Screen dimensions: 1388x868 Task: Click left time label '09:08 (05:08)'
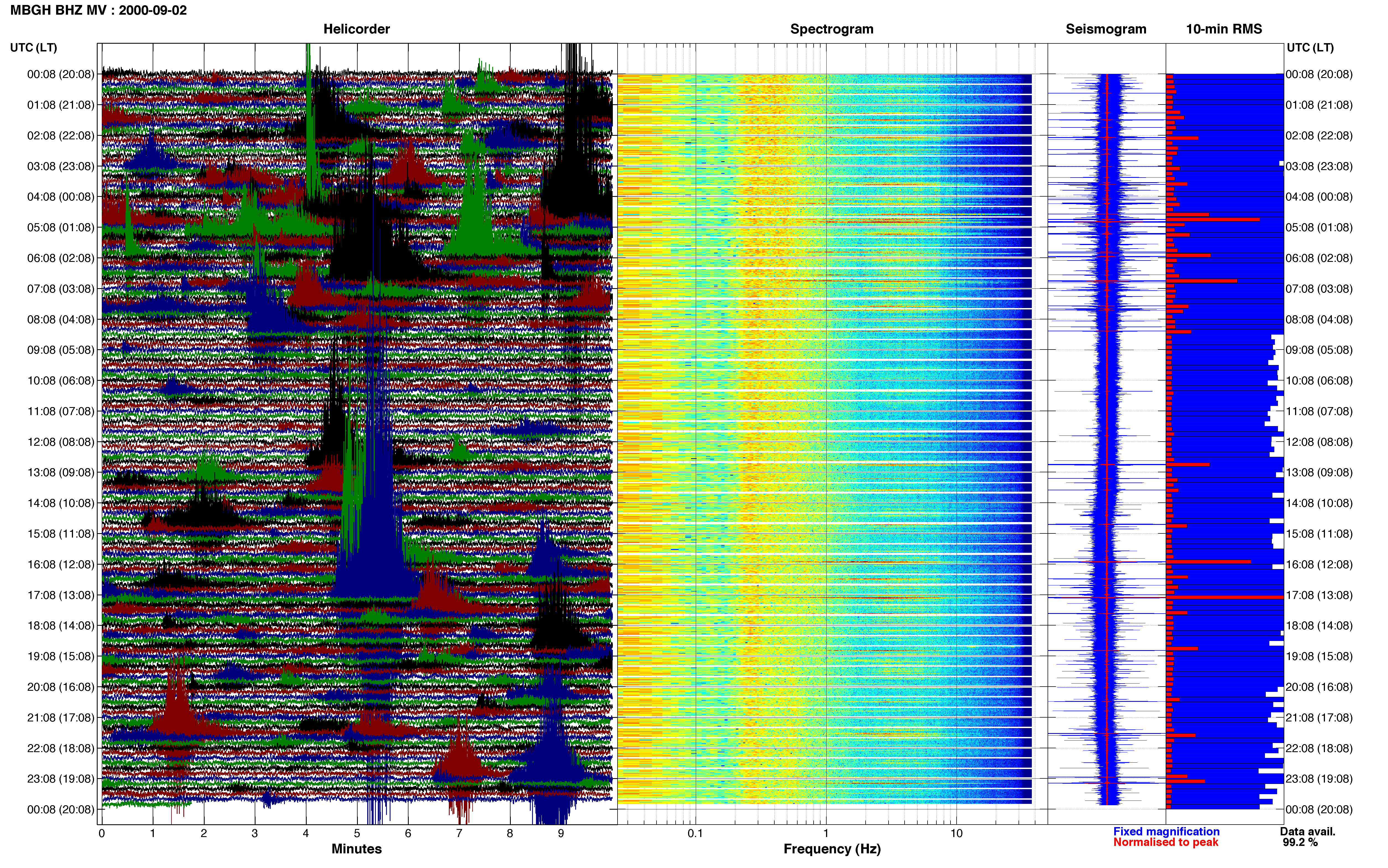(x=60, y=350)
